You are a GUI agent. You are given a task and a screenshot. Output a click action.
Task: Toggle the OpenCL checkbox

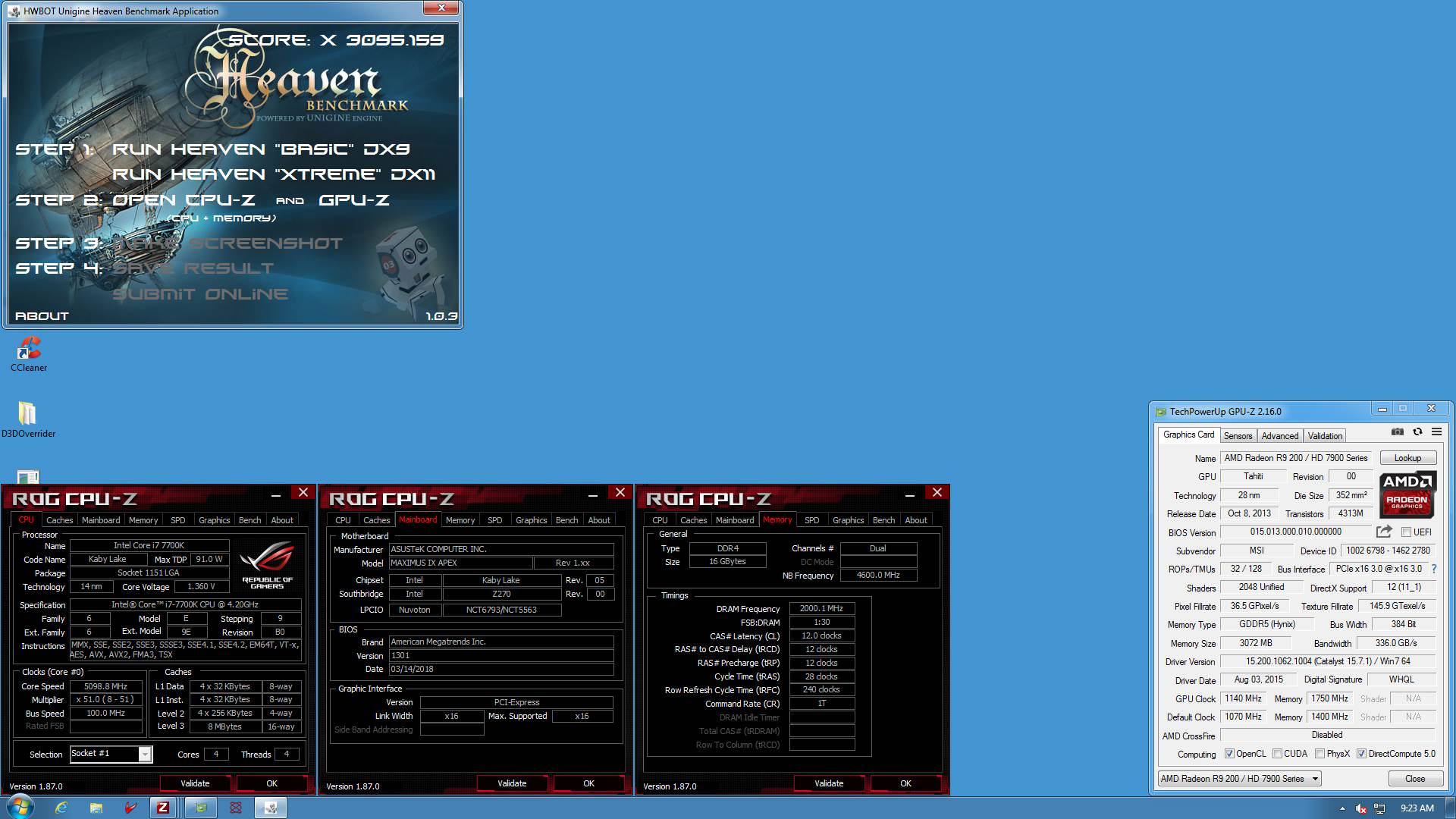[1229, 754]
